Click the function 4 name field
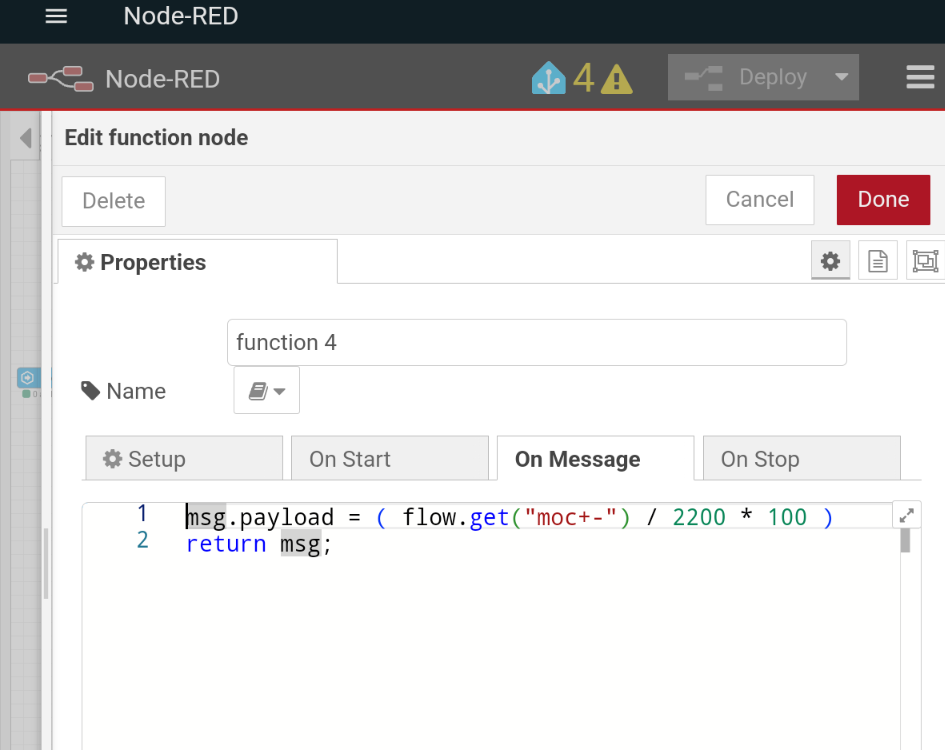This screenshot has width=945, height=750. tap(536, 342)
